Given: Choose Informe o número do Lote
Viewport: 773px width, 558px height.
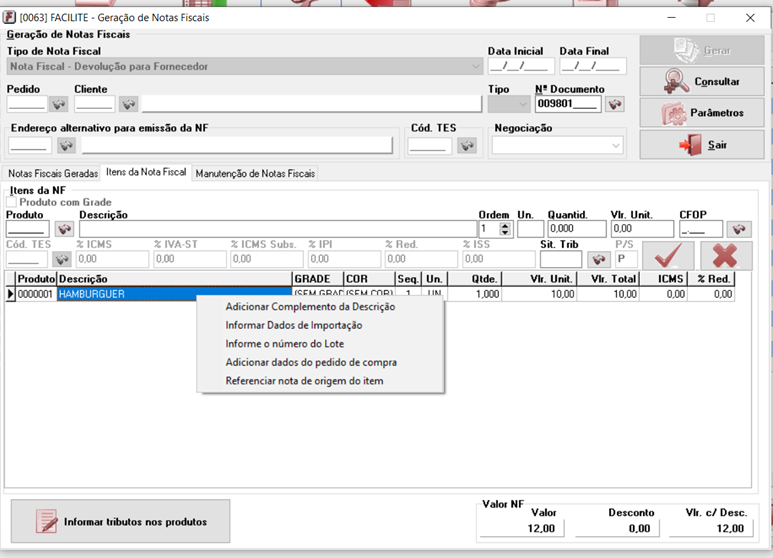Looking at the screenshot, I should [x=284, y=344].
